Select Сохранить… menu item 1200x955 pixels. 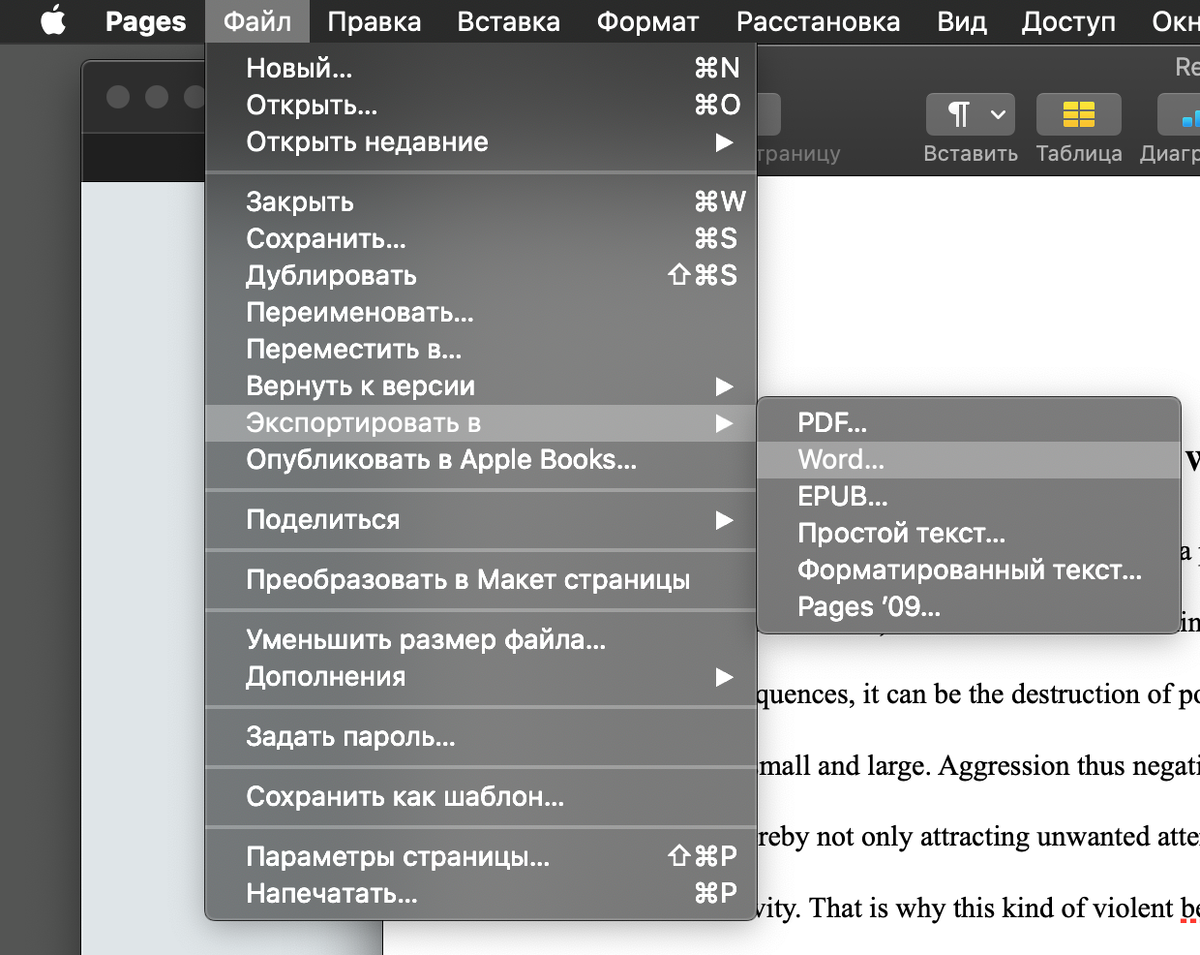click(x=480, y=239)
